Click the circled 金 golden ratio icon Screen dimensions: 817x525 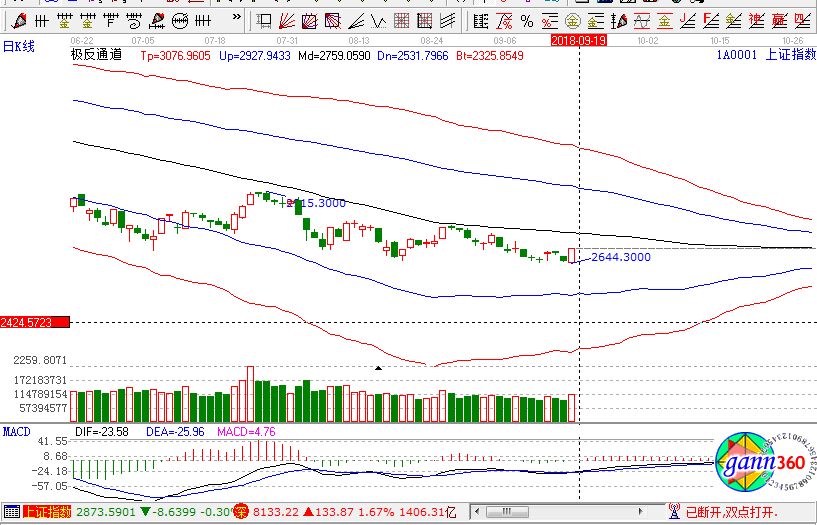[573, 21]
